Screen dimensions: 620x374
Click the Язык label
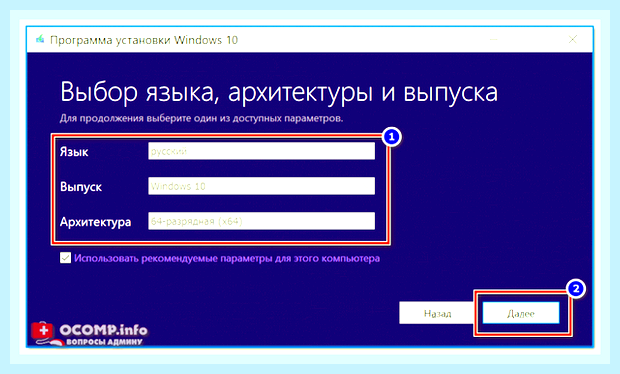(74, 152)
